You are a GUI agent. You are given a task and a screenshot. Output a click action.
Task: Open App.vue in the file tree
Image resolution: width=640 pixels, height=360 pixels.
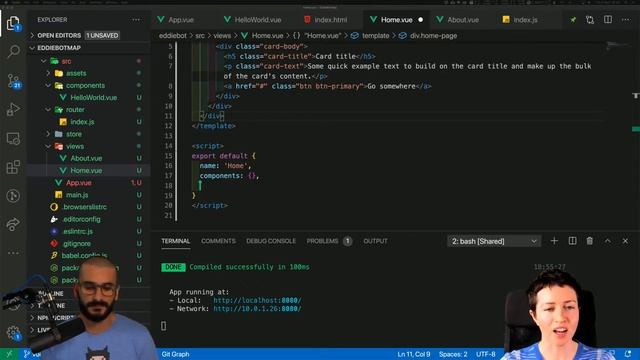point(78,183)
